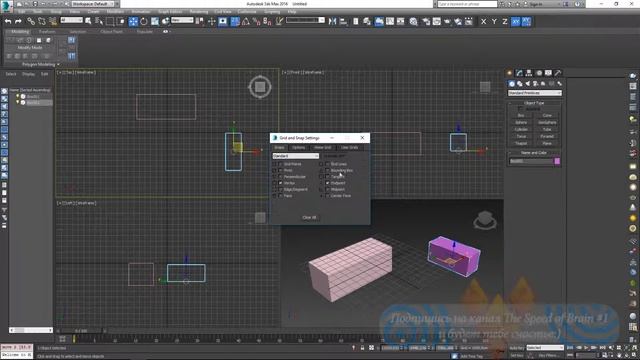Open the Motion command panel tab

pyautogui.click(x=539, y=73)
